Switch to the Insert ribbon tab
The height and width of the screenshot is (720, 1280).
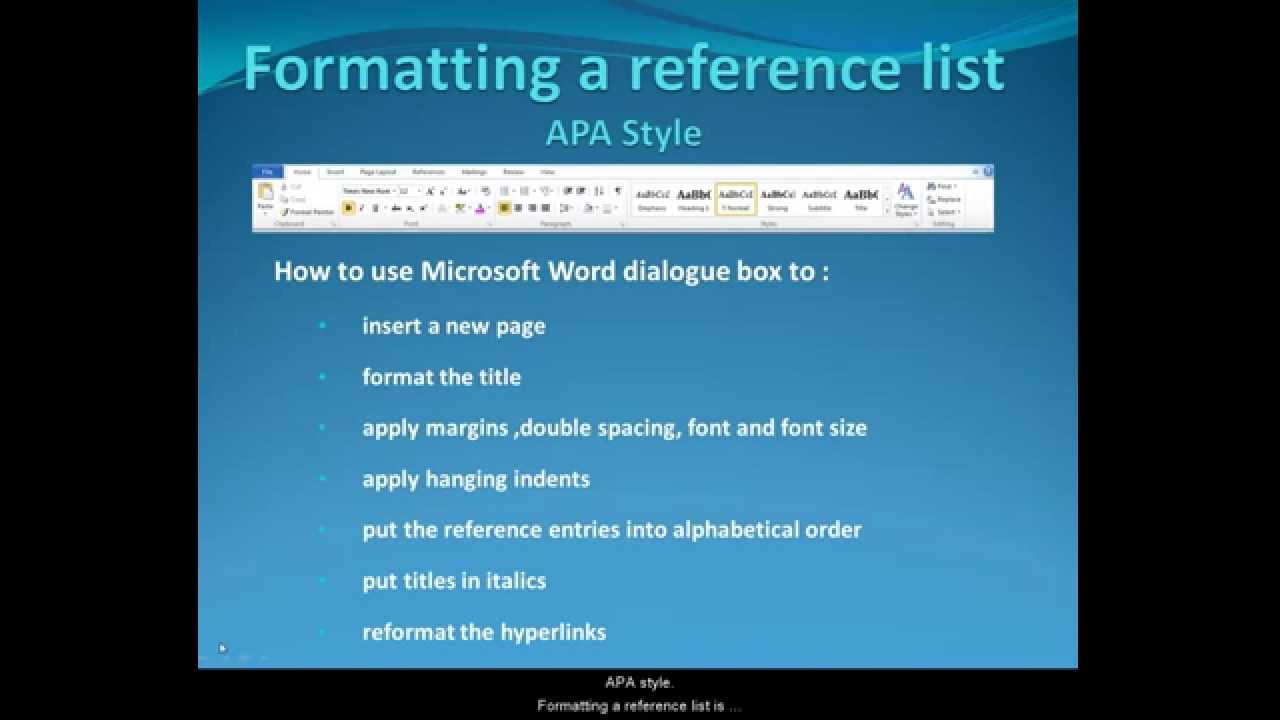click(335, 172)
